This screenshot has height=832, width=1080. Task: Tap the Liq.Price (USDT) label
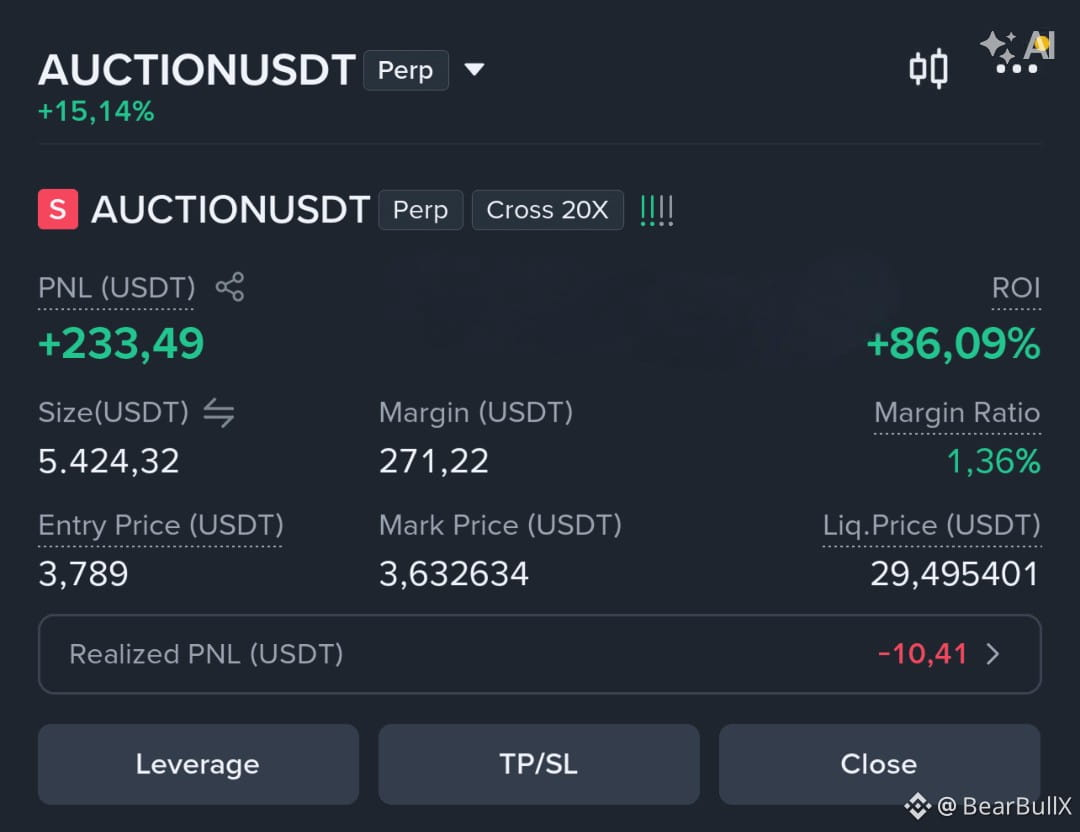[931, 526]
